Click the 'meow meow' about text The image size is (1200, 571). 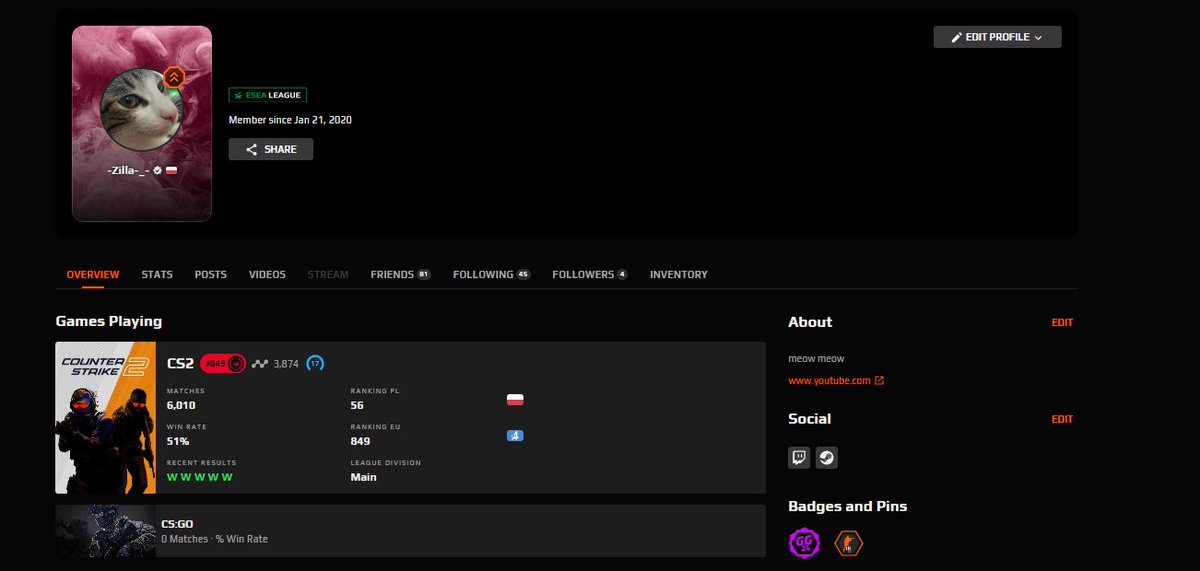pos(815,358)
